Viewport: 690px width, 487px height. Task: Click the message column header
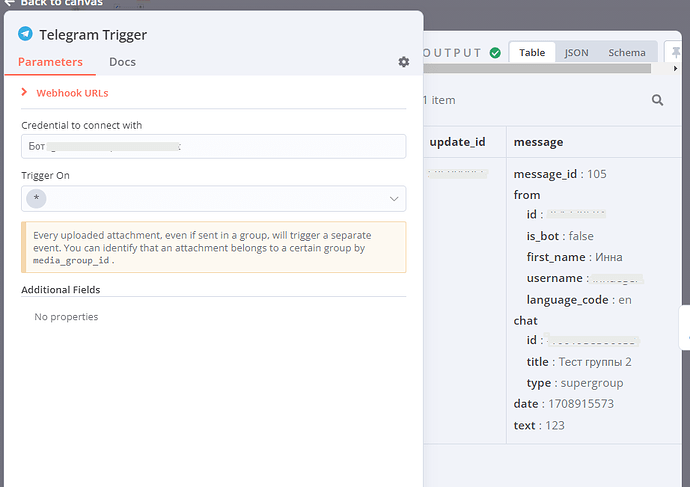[x=538, y=142]
